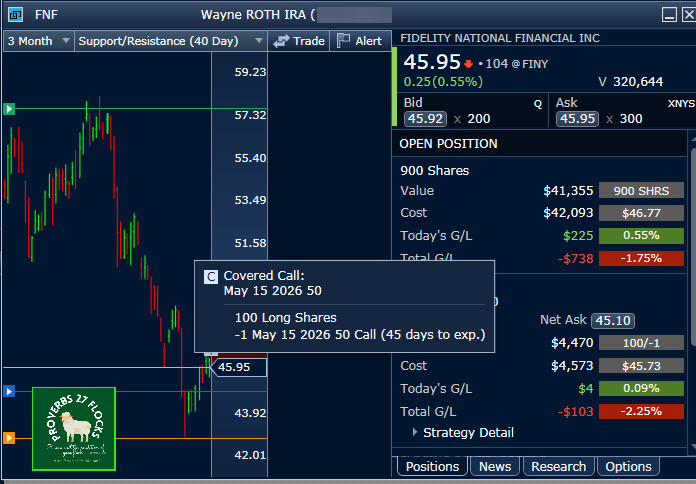Click the Ask price 45.95 button
Image resolution: width=696 pixels, height=484 pixels.
[577, 119]
